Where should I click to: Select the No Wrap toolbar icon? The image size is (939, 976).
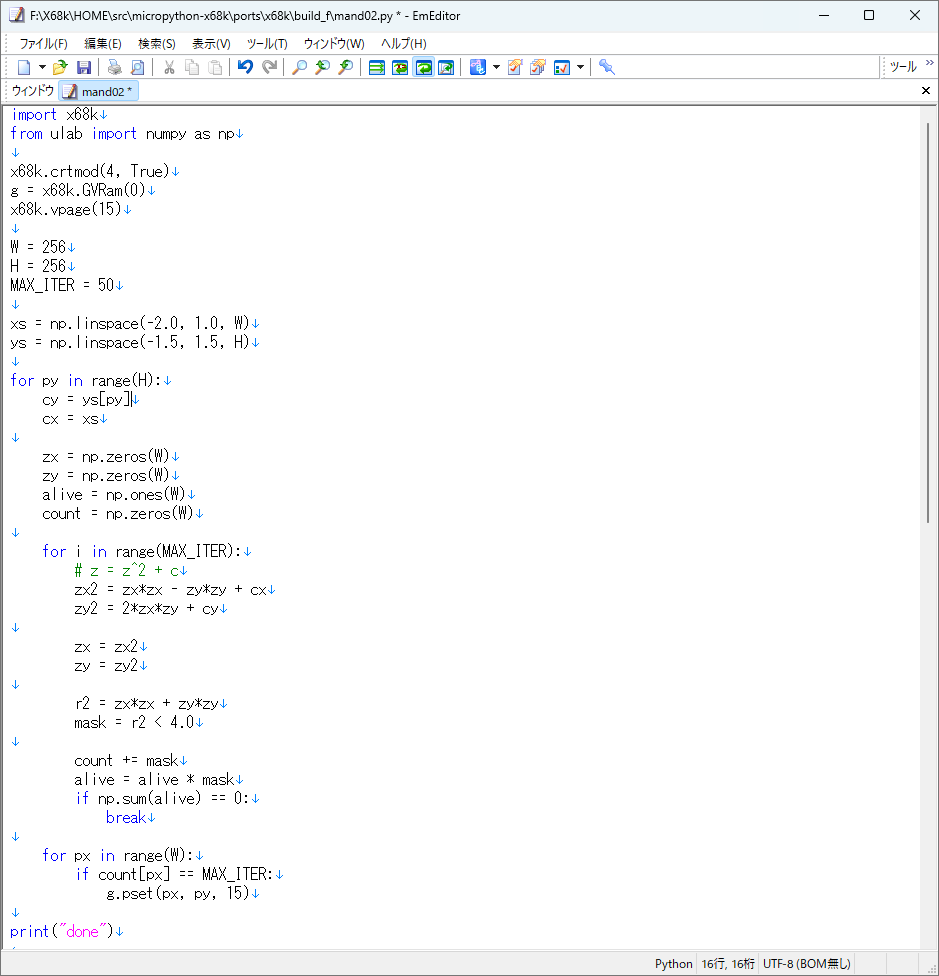tap(376, 67)
